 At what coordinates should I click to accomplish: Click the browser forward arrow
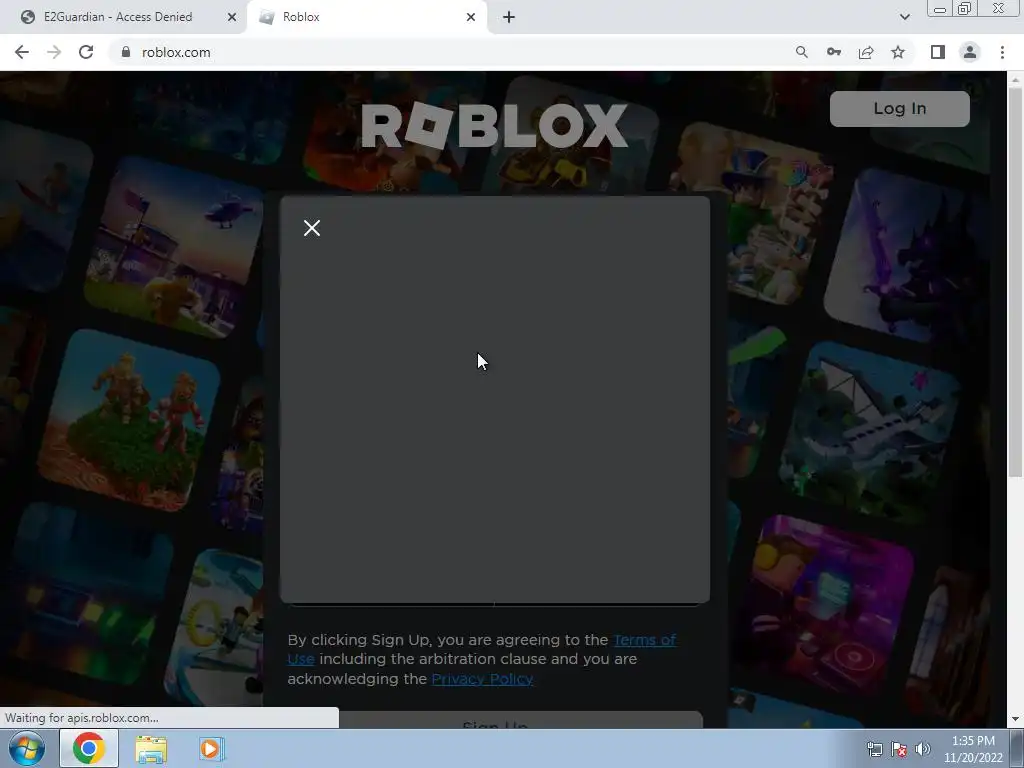pyautogui.click(x=54, y=52)
